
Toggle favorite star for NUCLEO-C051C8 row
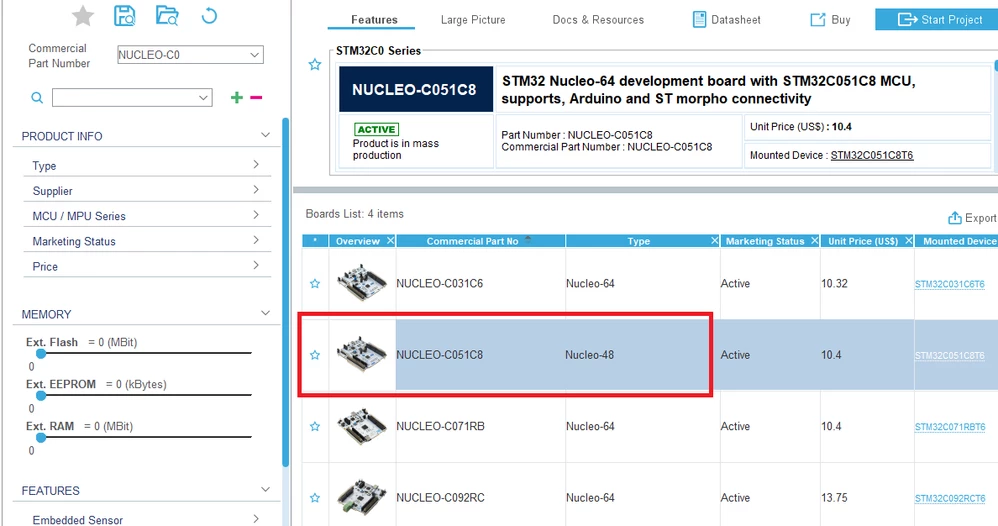[x=314, y=355]
